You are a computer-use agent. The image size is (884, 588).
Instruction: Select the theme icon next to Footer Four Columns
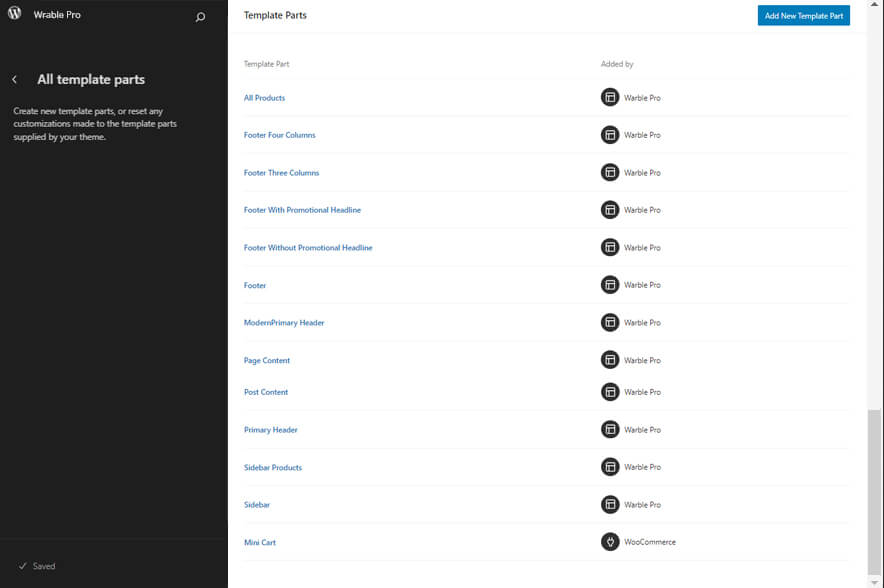(610, 135)
